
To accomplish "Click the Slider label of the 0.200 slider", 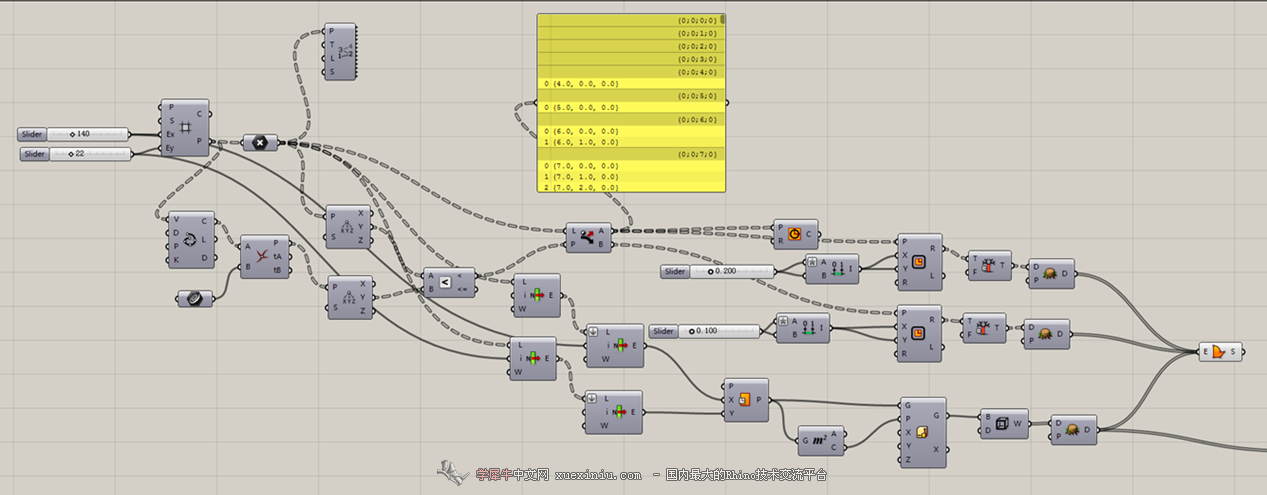I will coord(675,271).
